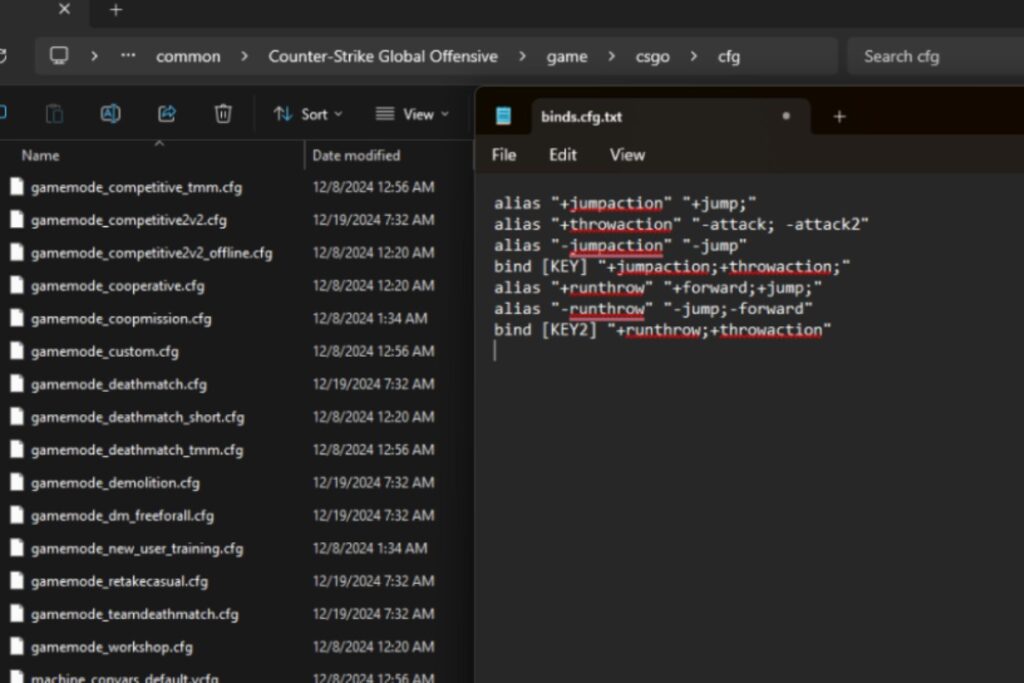Open a new File Explorer tab
Image resolution: width=1024 pixels, height=683 pixels.
(116, 10)
